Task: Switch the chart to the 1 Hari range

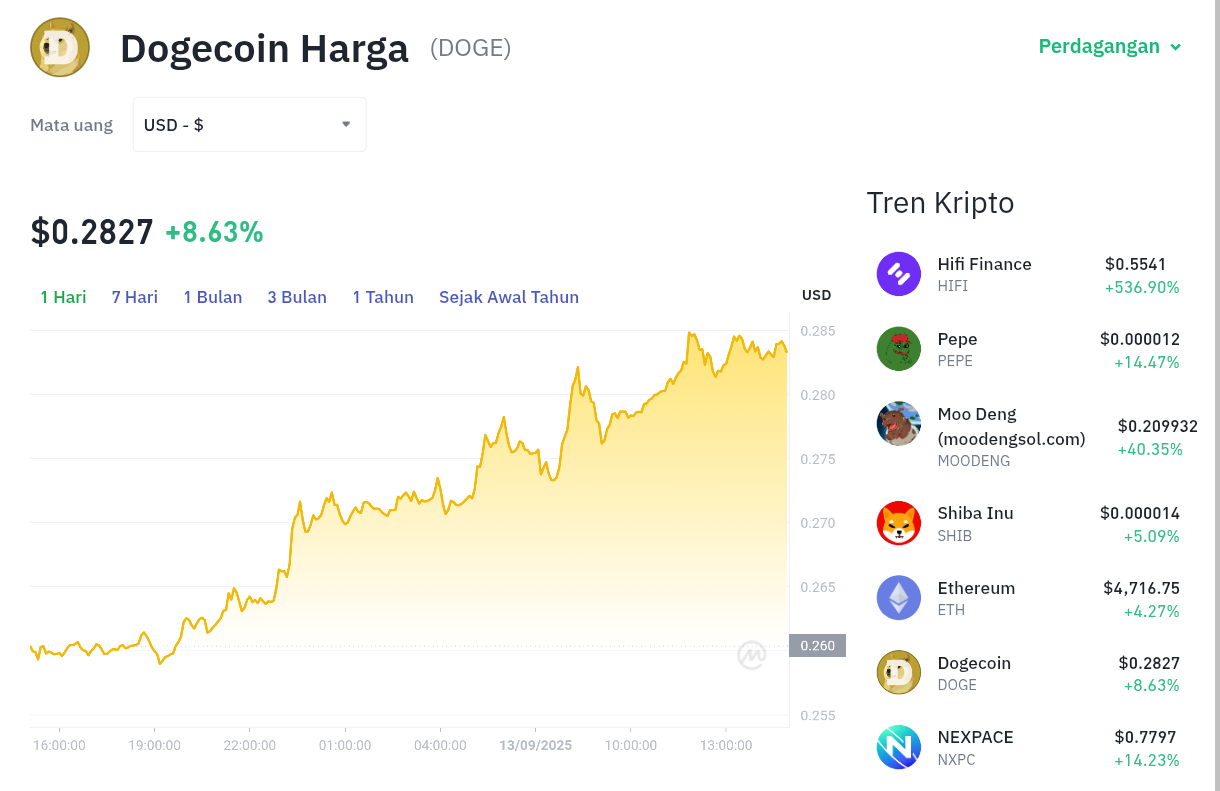Action: pos(63,297)
